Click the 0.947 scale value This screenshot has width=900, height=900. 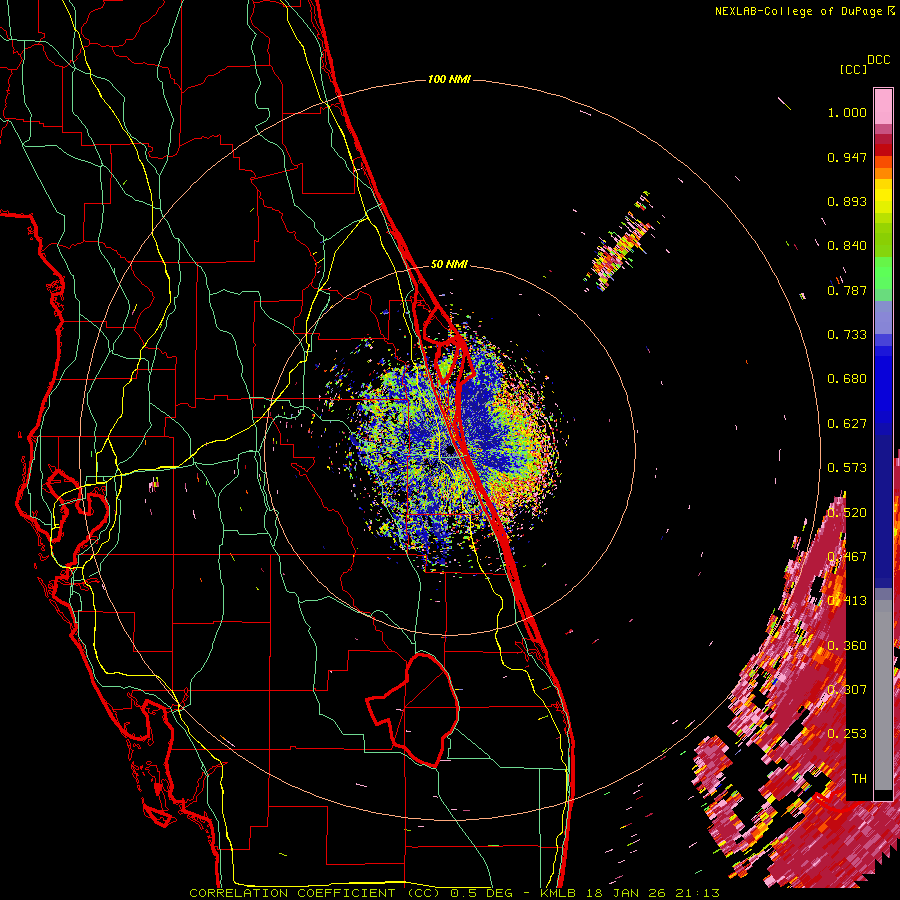click(847, 157)
